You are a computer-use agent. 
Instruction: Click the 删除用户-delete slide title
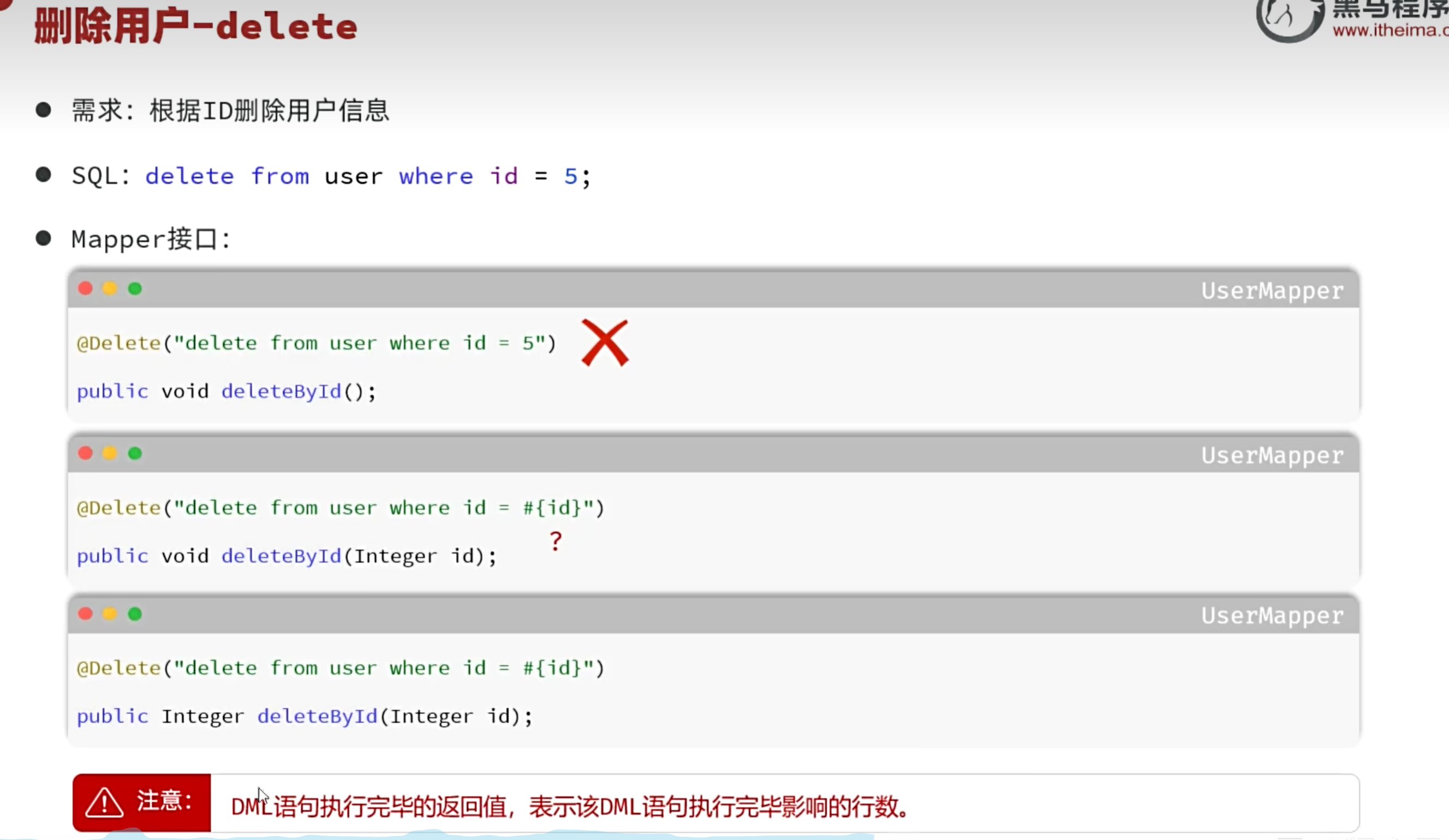point(195,26)
